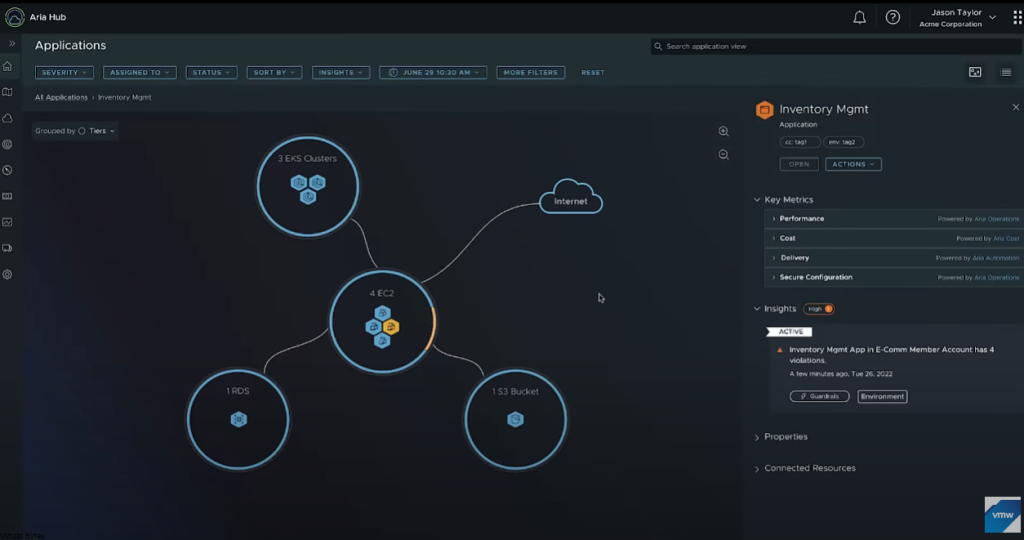Expand the Performance metric row
This screenshot has width=1024, height=540.
(x=893, y=219)
